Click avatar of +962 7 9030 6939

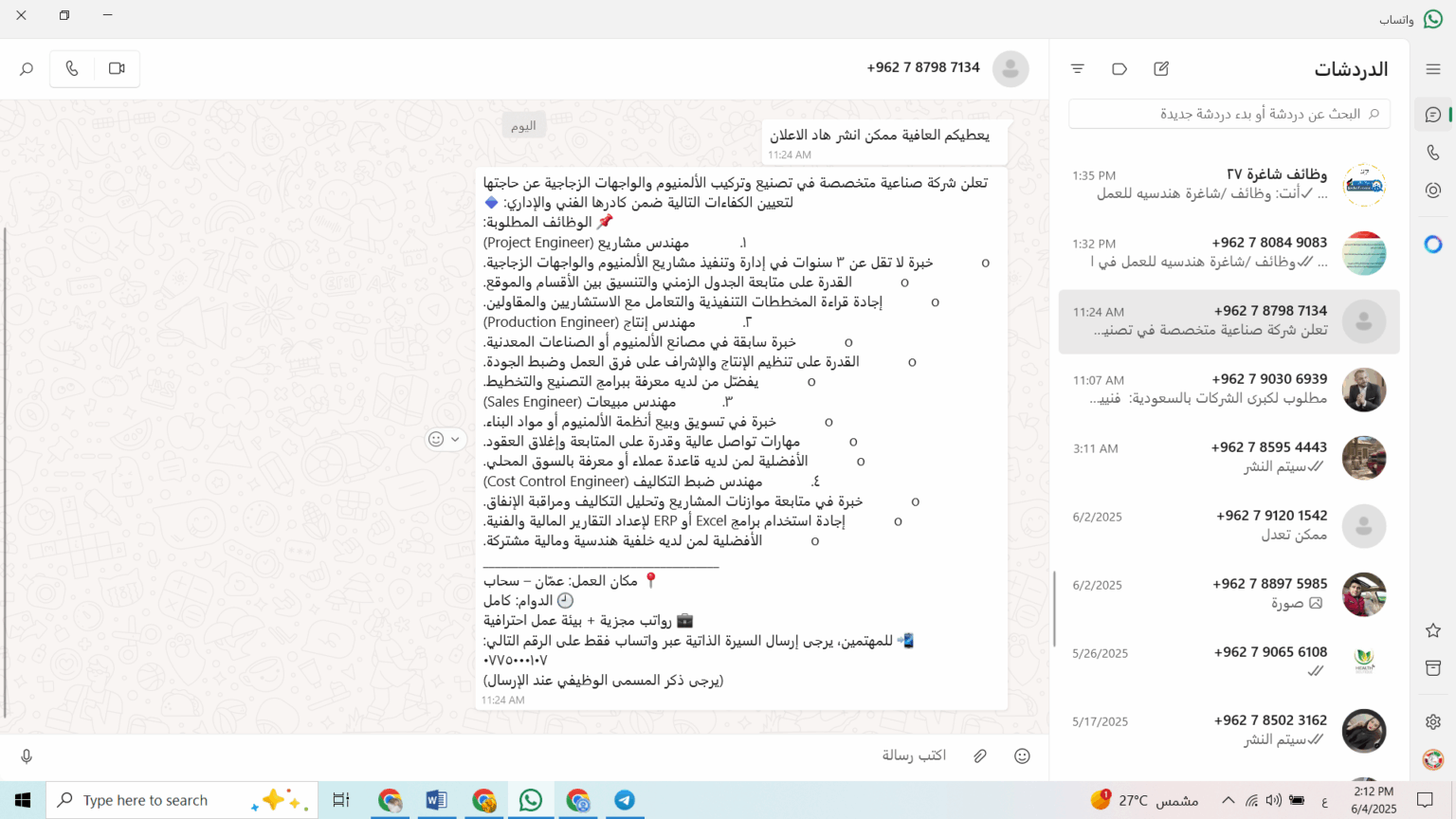[x=1364, y=390]
